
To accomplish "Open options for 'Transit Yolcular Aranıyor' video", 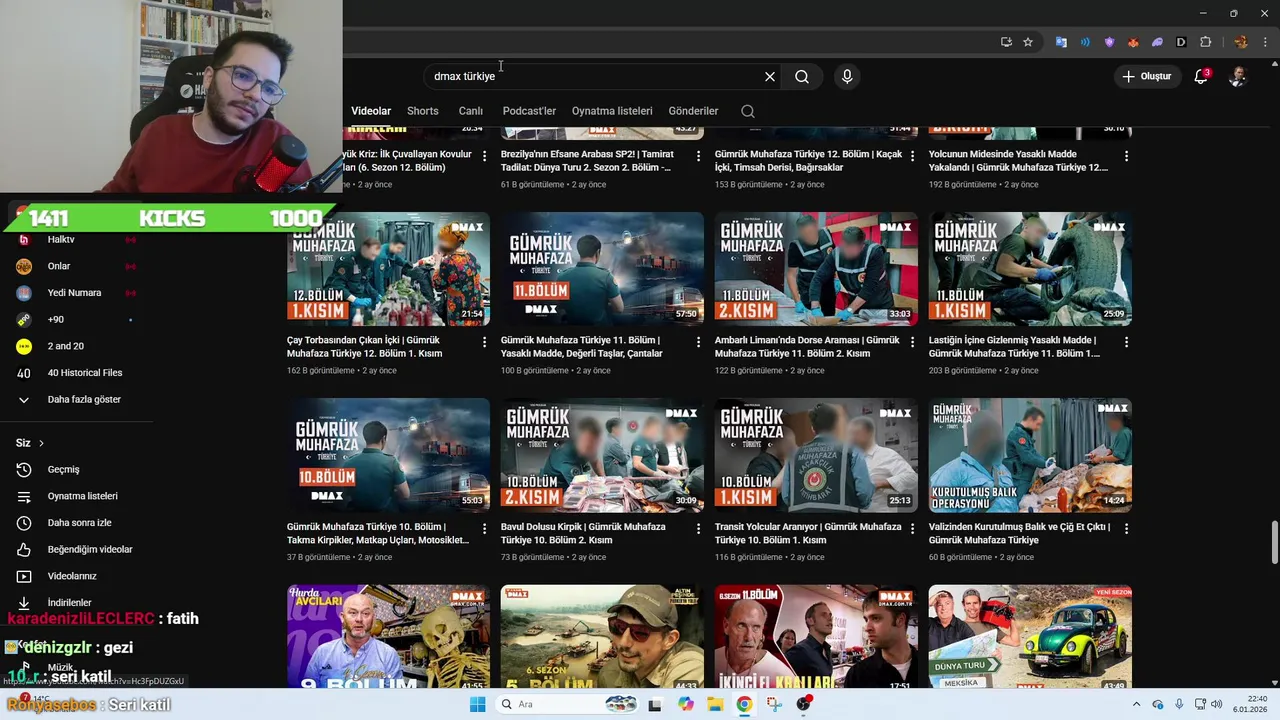I will (912, 528).
